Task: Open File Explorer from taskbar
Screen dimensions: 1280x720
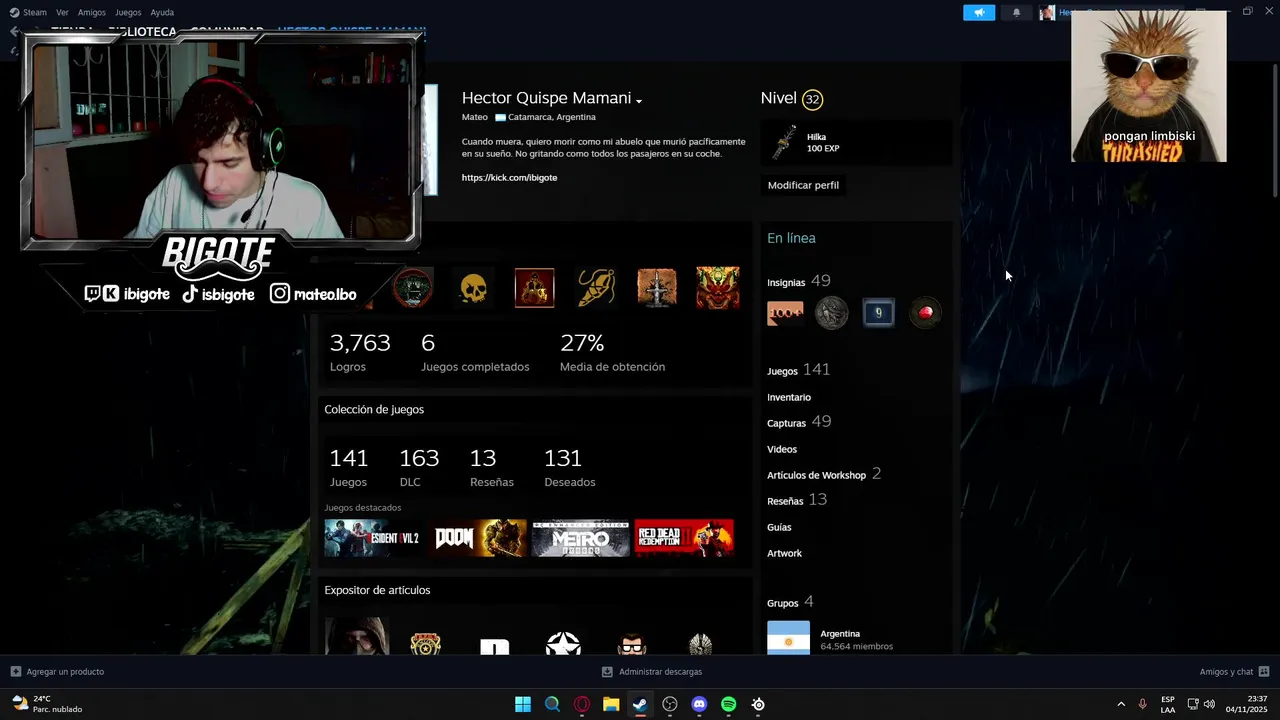Action: click(x=611, y=704)
